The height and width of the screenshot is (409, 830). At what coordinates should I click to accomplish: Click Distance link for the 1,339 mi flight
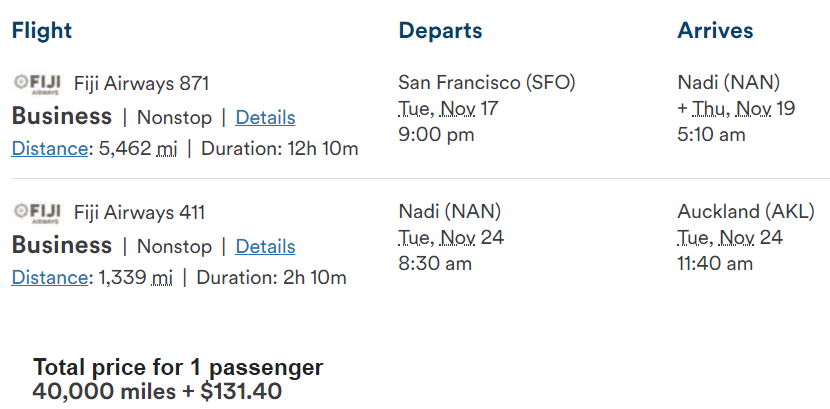point(49,278)
